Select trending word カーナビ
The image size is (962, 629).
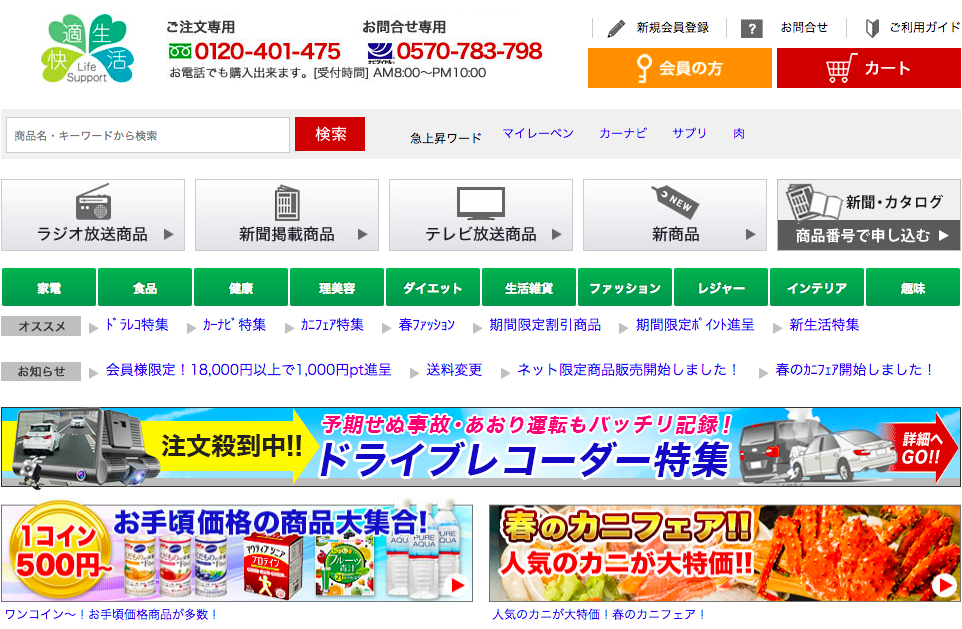point(623,133)
